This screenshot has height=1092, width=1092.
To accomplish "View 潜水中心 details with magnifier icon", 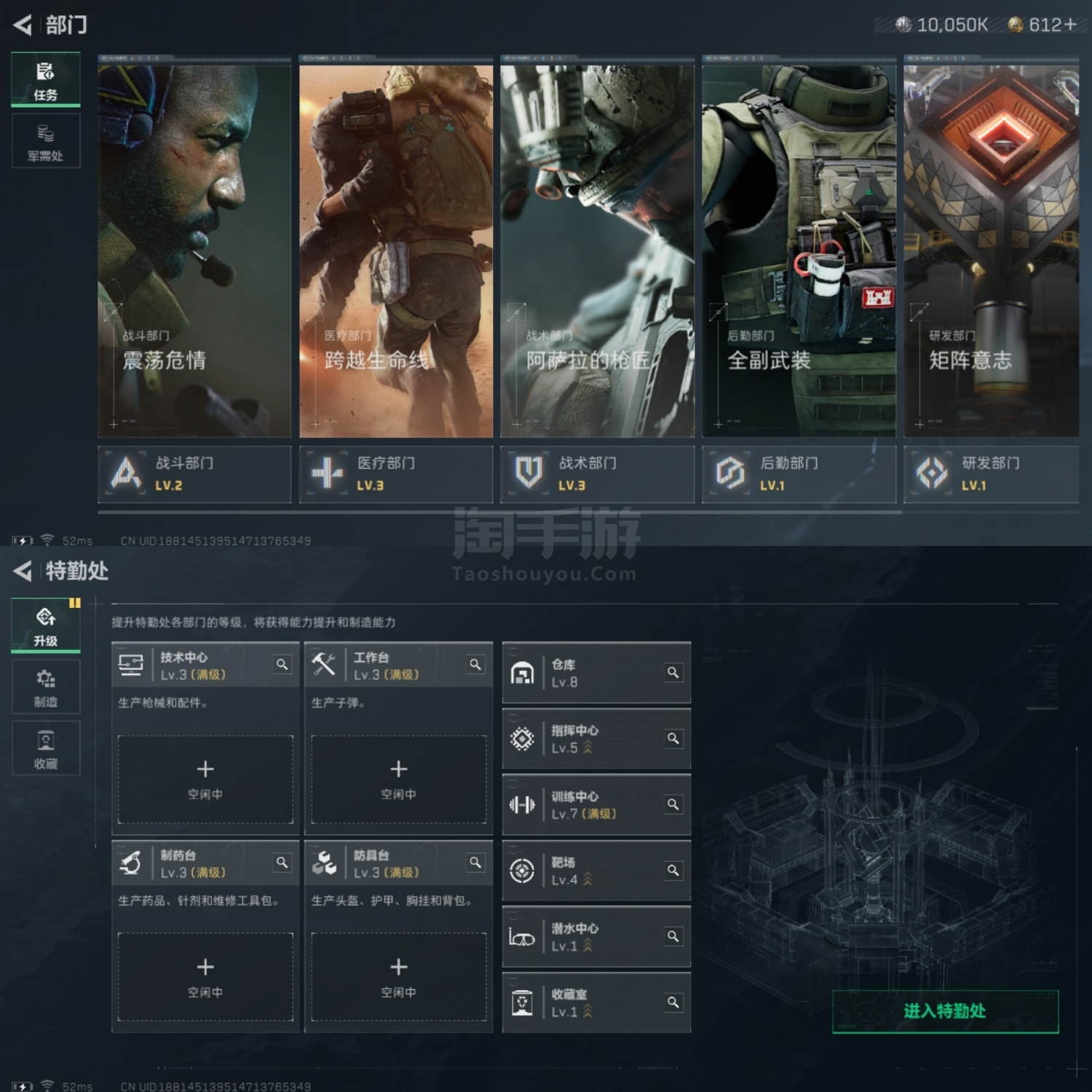I will (673, 936).
